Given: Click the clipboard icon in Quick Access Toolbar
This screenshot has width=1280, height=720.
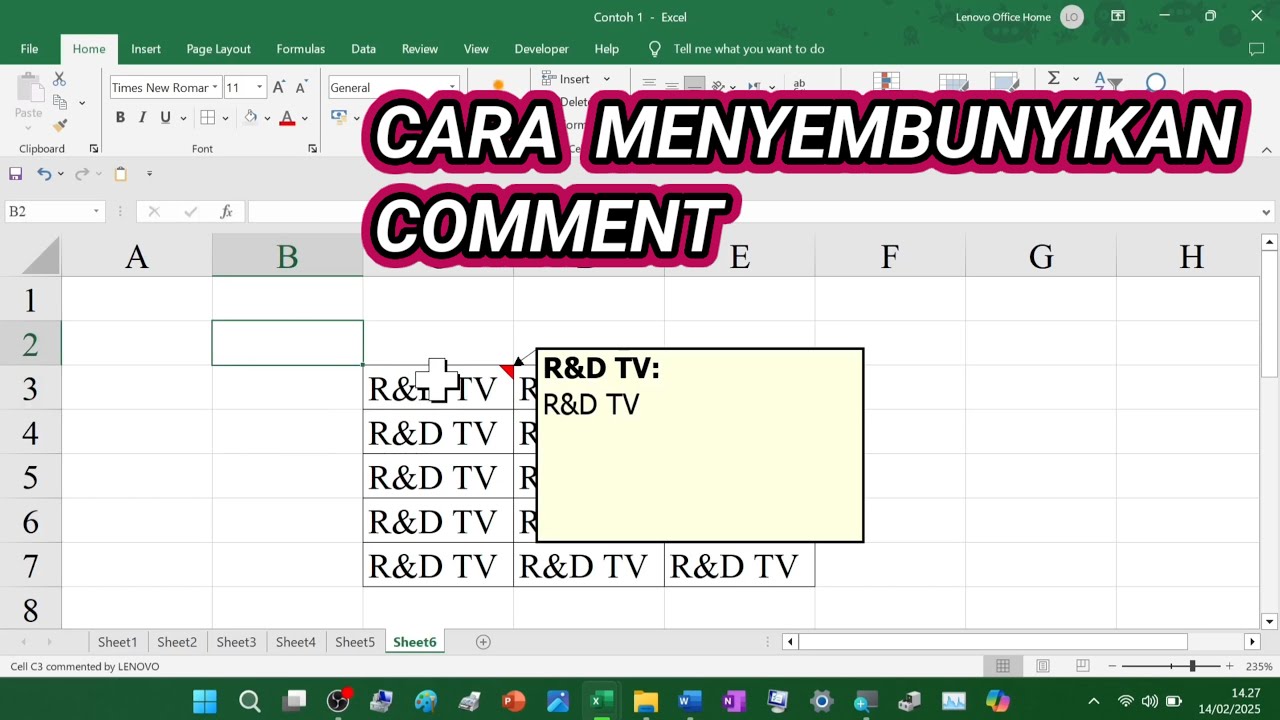Looking at the screenshot, I should click(121, 173).
